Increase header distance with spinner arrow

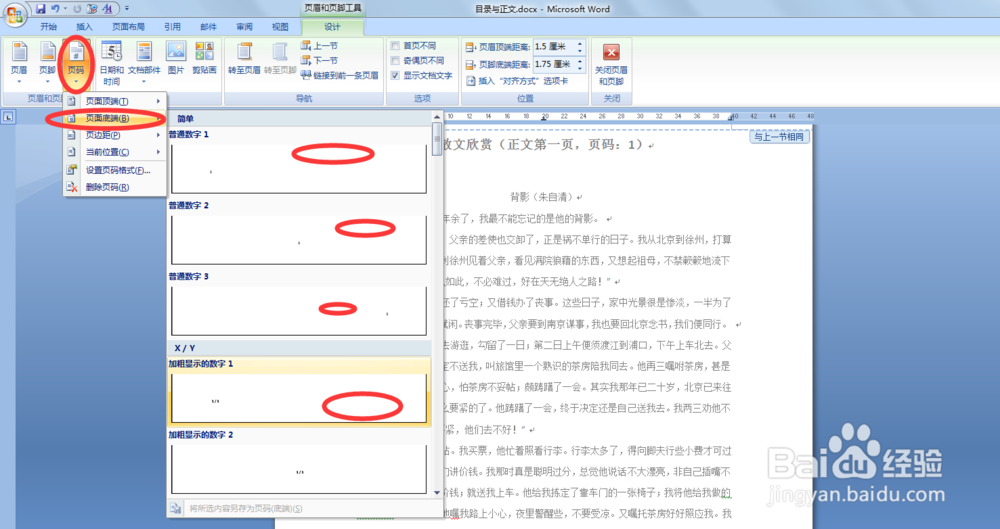point(580,44)
